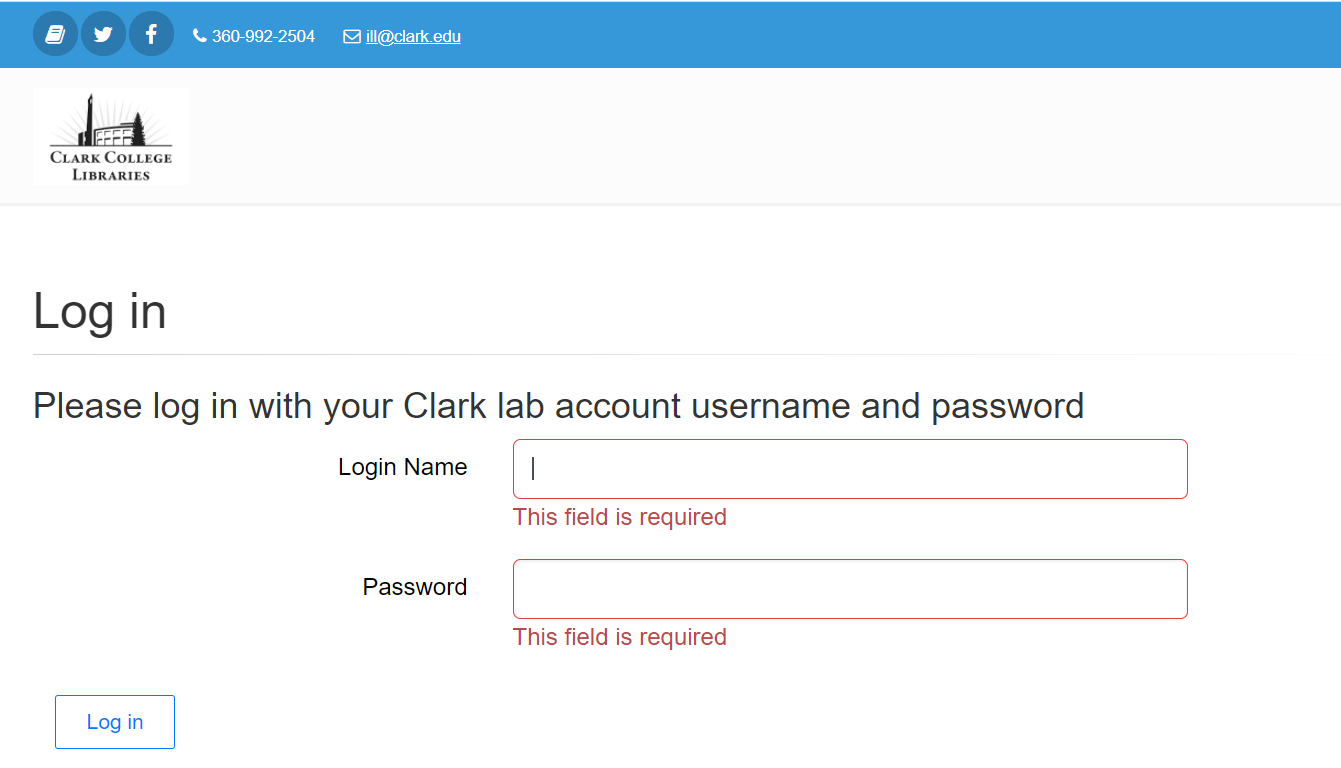Click the Login Name label
Image resolution: width=1341 pixels, height=768 pixels.
(x=403, y=467)
